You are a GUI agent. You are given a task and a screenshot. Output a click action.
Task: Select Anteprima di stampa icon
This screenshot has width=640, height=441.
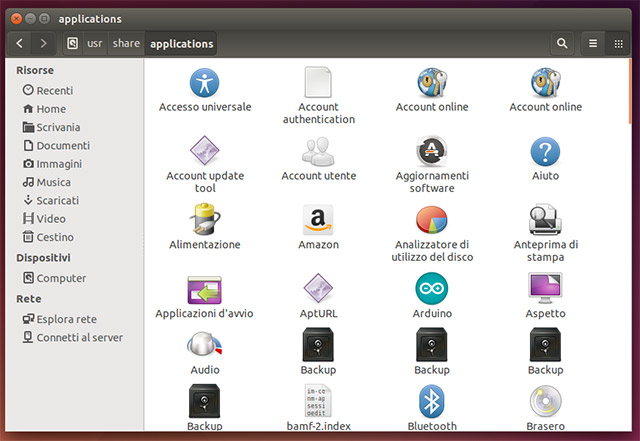pyautogui.click(x=545, y=220)
